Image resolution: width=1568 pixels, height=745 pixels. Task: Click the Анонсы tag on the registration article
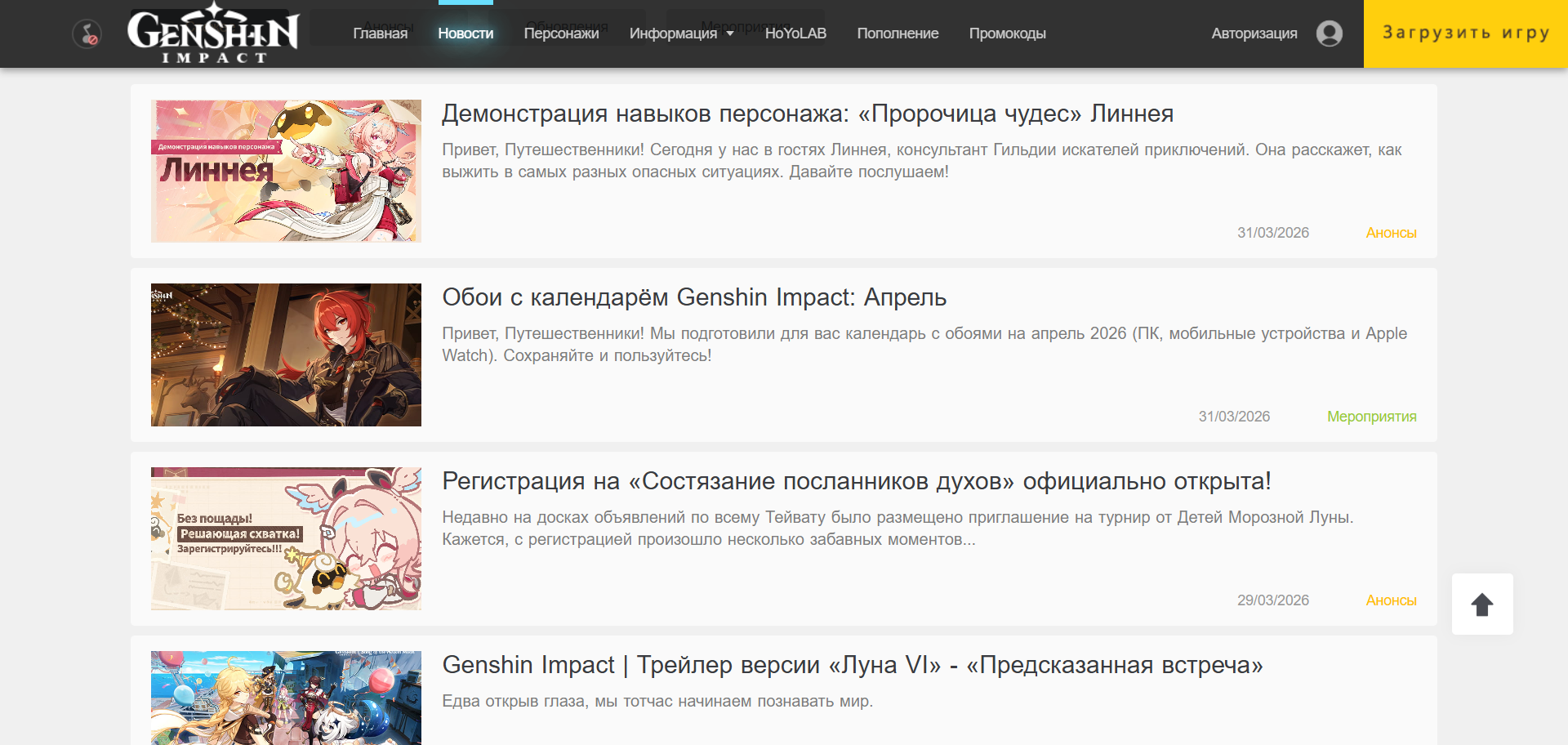click(1391, 600)
